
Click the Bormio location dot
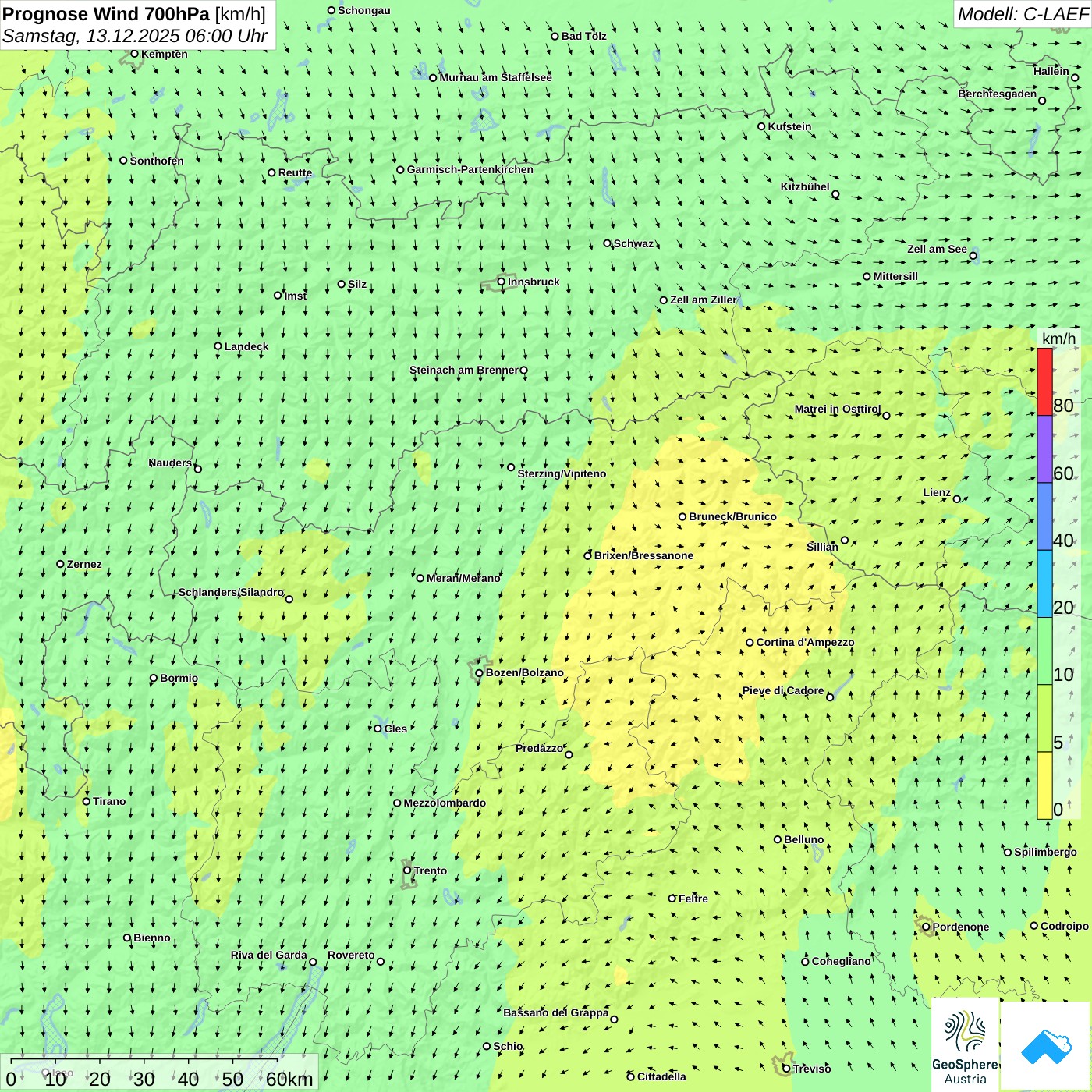click(154, 678)
